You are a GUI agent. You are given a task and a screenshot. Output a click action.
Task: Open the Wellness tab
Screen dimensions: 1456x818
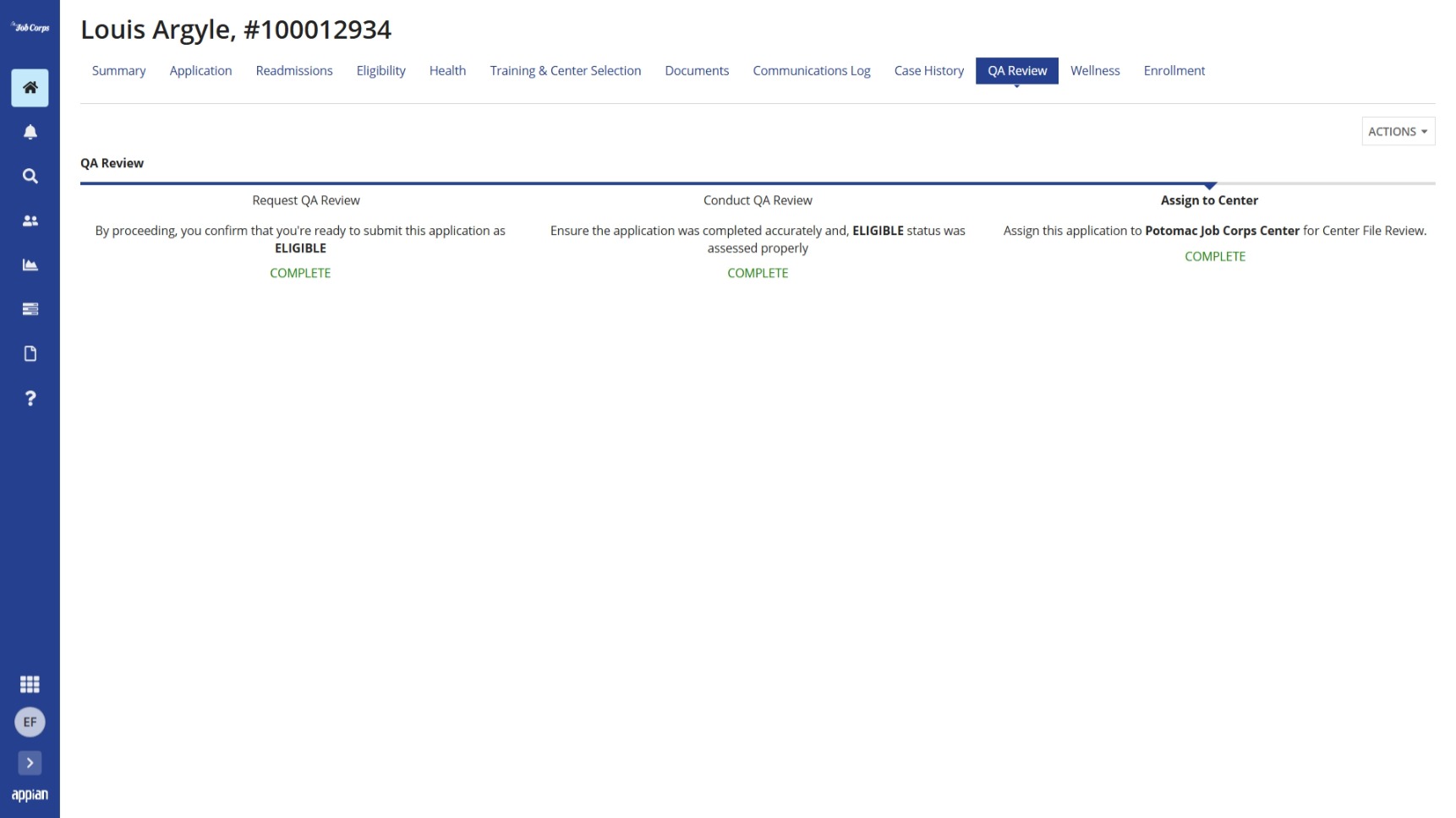pos(1095,71)
